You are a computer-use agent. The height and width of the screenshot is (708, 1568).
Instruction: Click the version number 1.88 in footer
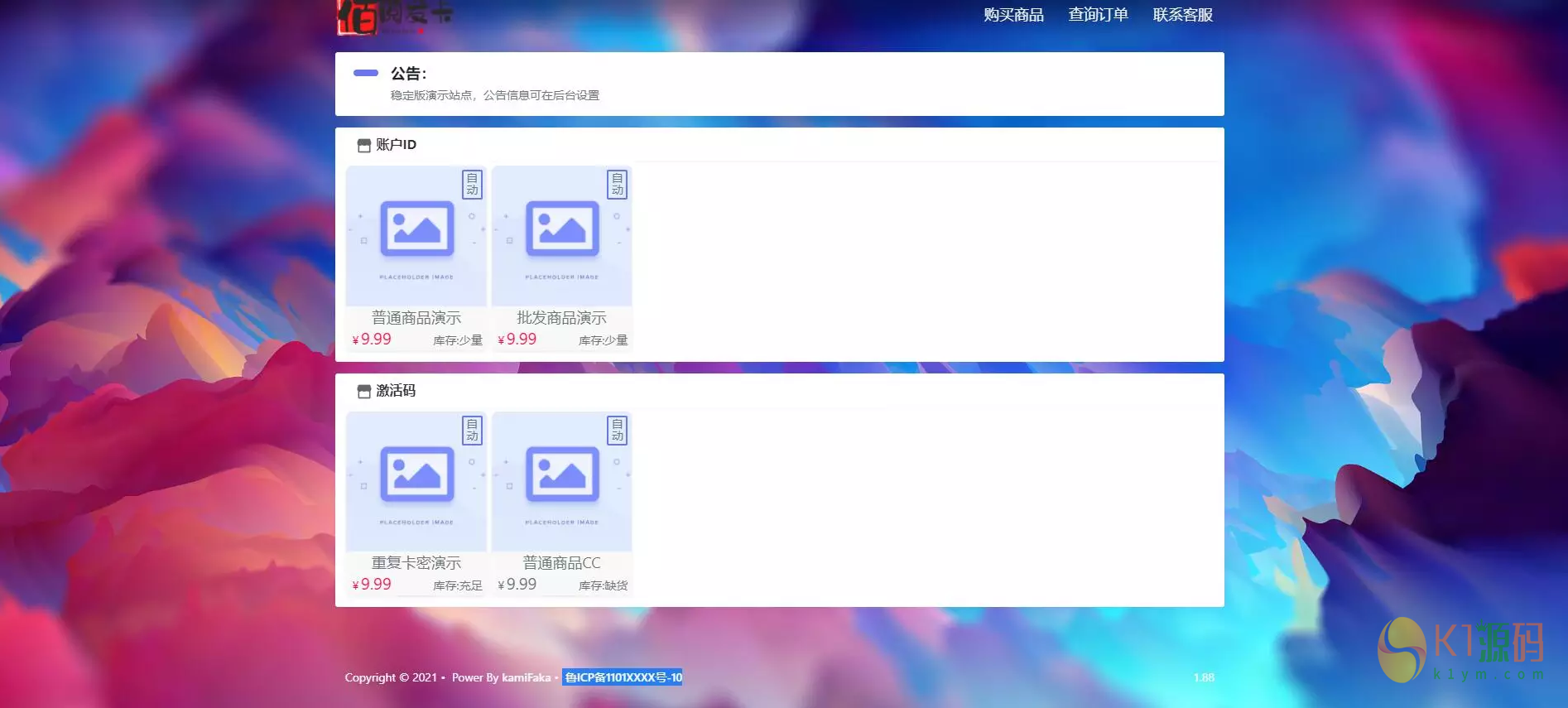point(1205,677)
